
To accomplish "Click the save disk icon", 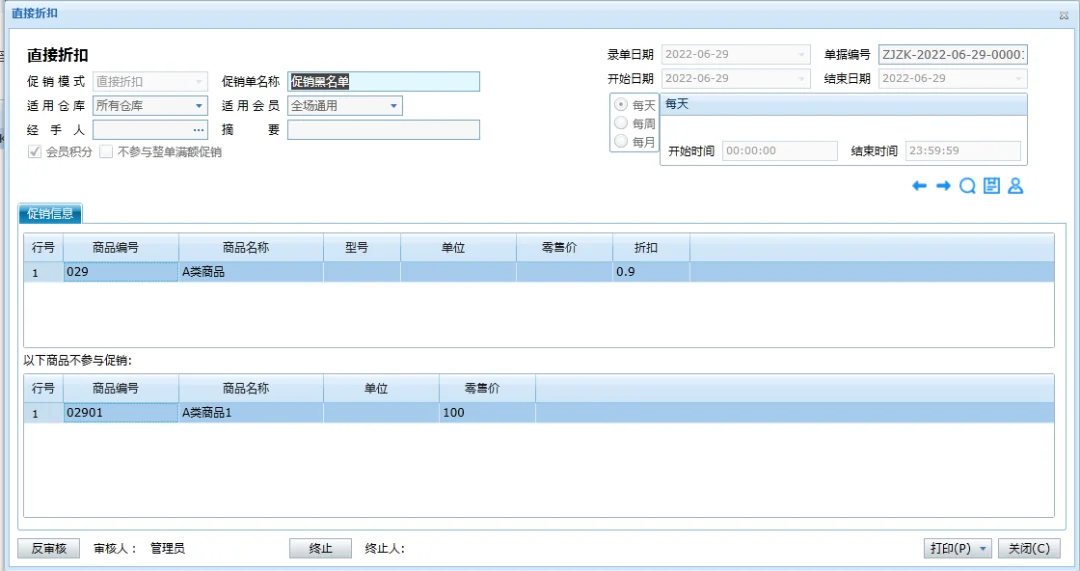I will (x=991, y=185).
